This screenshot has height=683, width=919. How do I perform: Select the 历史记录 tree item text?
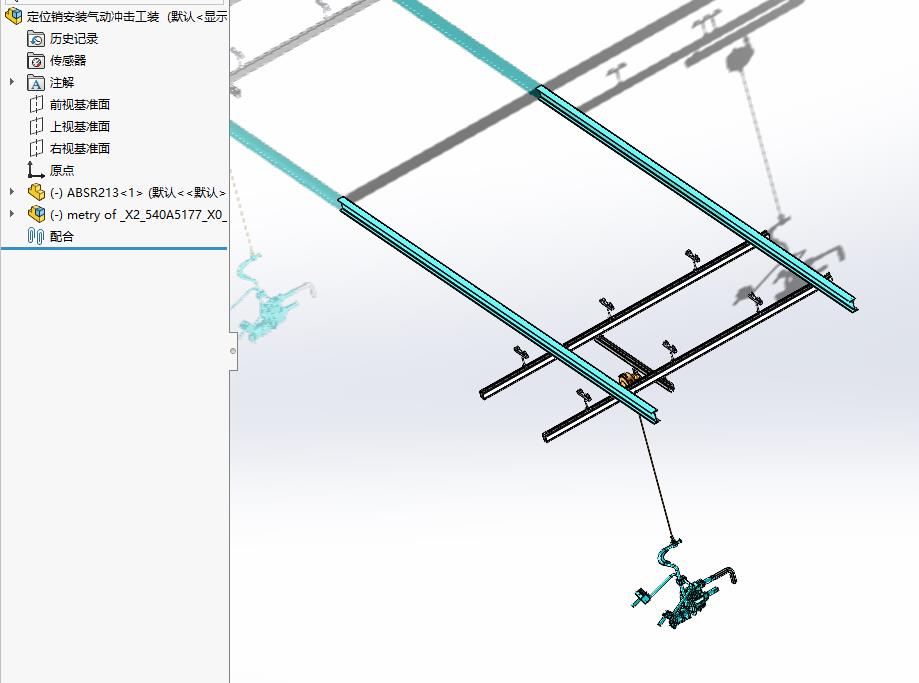[x=74, y=39]
